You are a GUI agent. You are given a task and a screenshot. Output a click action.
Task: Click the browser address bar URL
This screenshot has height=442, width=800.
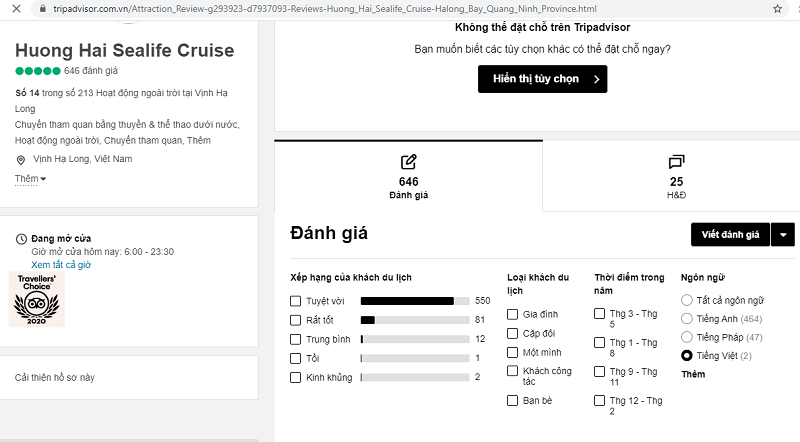coord(325,9)
